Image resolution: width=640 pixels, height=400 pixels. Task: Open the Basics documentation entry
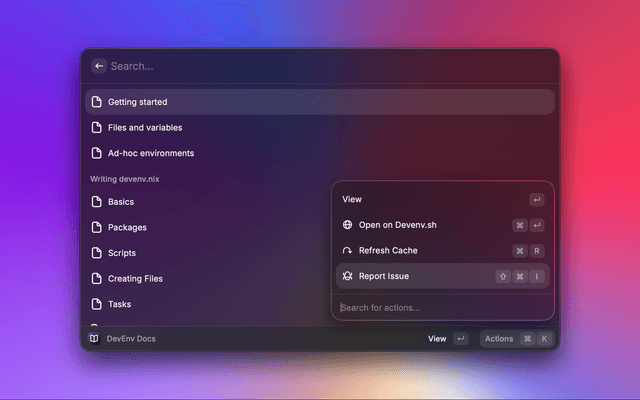pyautogui.click(x=120, y=202)
